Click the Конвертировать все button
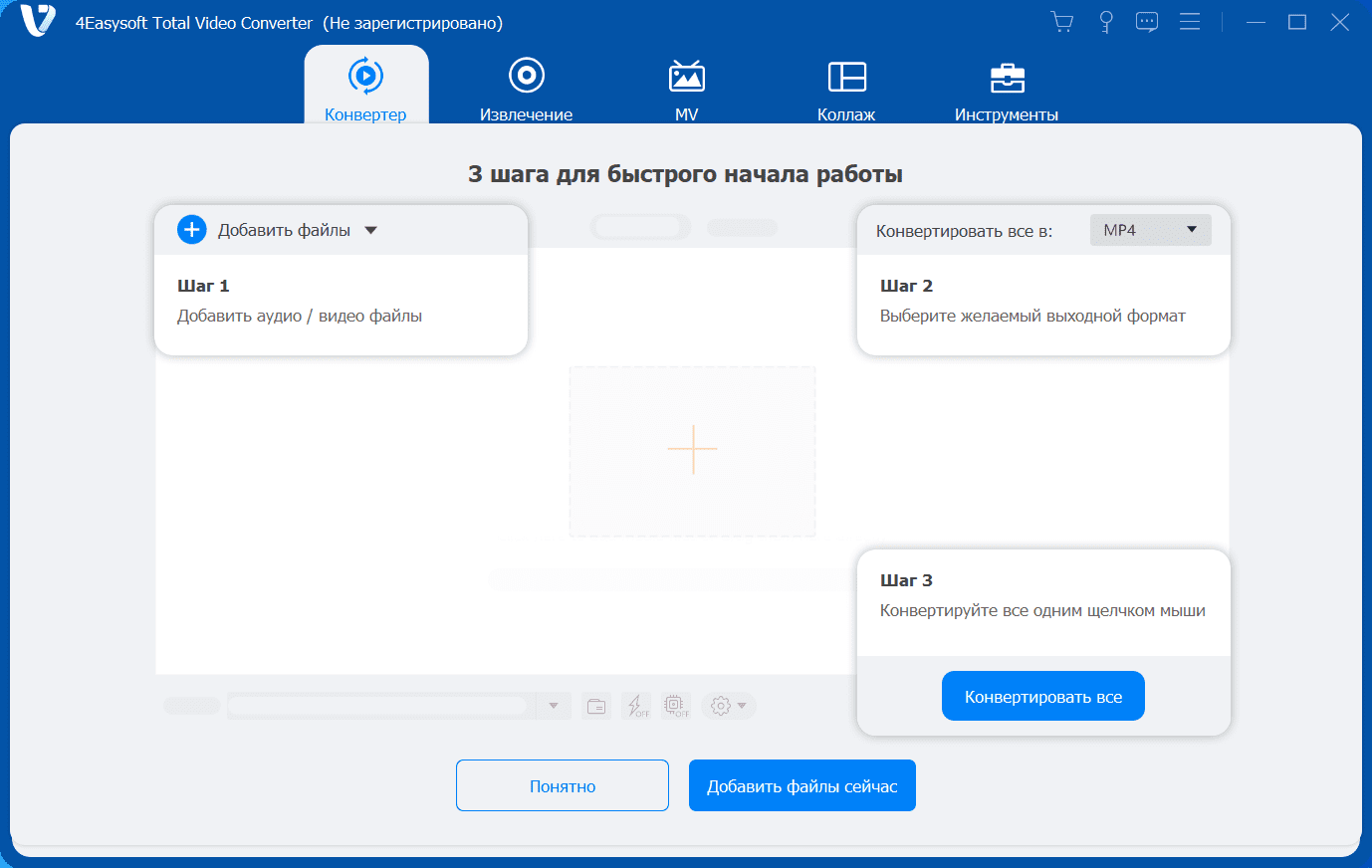 pyautogui.click(x=1043, y=697)
